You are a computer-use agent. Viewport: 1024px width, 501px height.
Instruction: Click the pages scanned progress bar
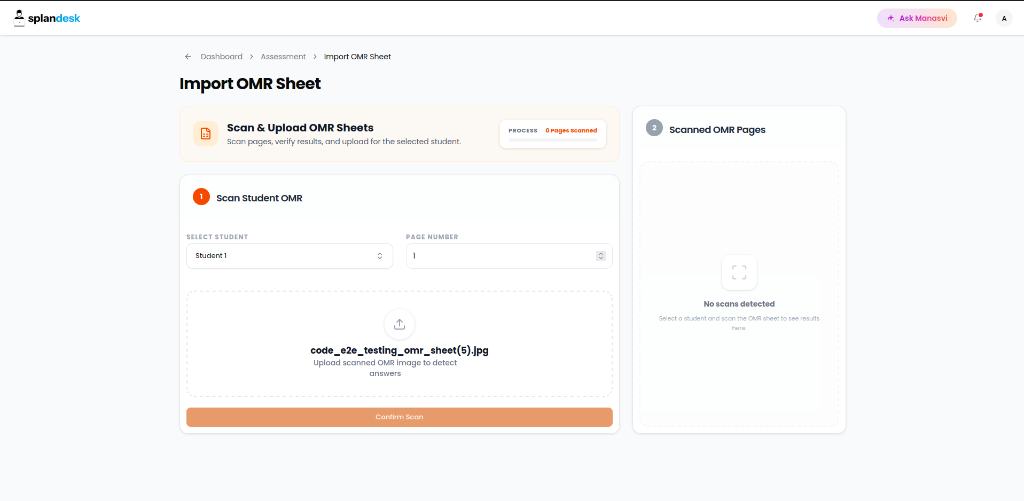coord(552,140)
